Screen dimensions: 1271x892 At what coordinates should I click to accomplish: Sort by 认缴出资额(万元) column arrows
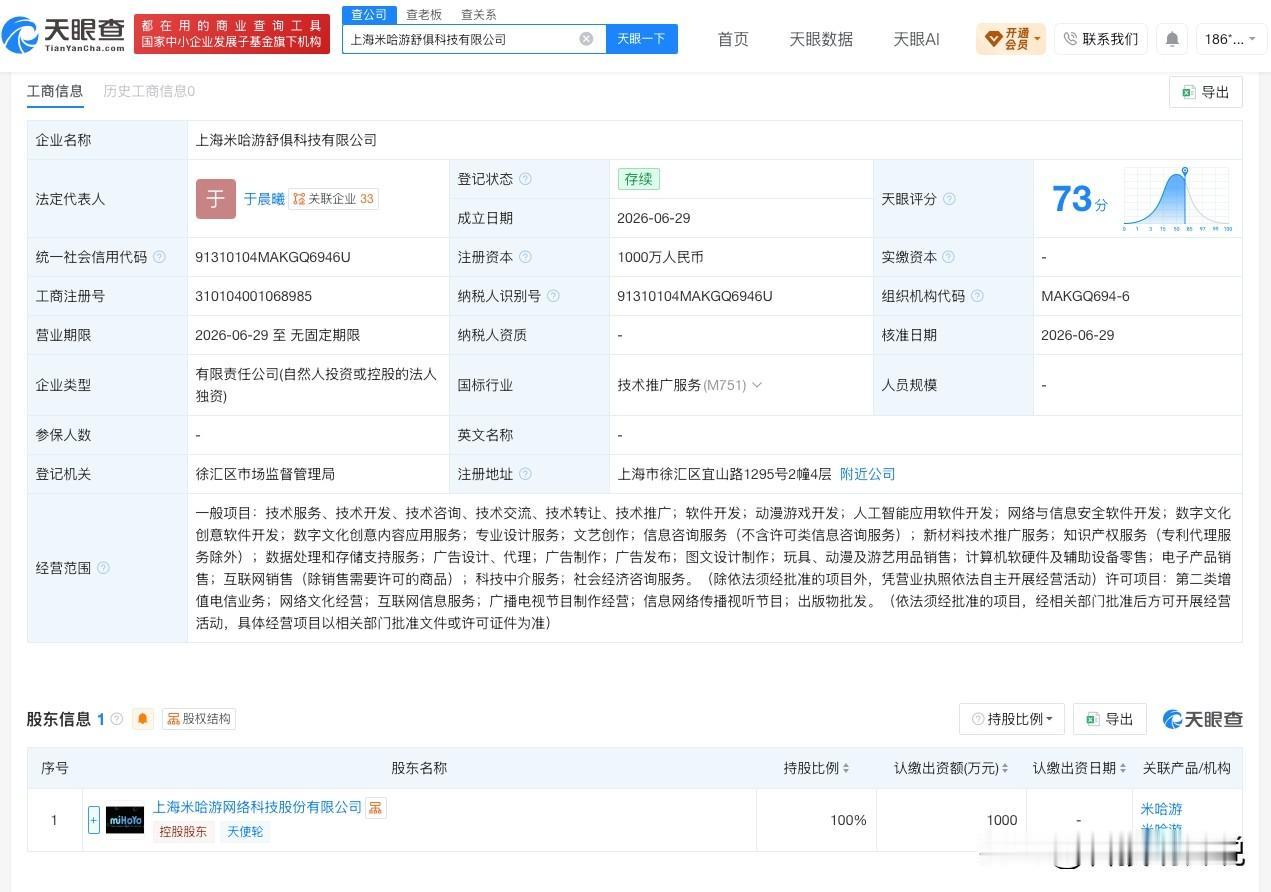(1005, 768)
